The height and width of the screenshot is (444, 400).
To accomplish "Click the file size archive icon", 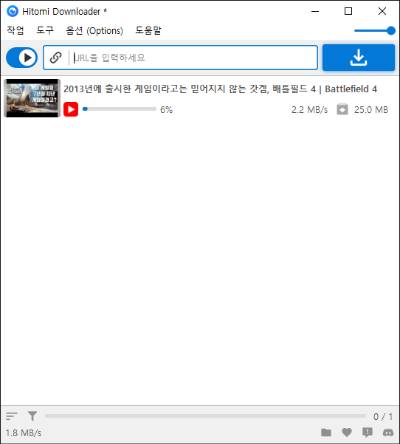I will point(342,109).
